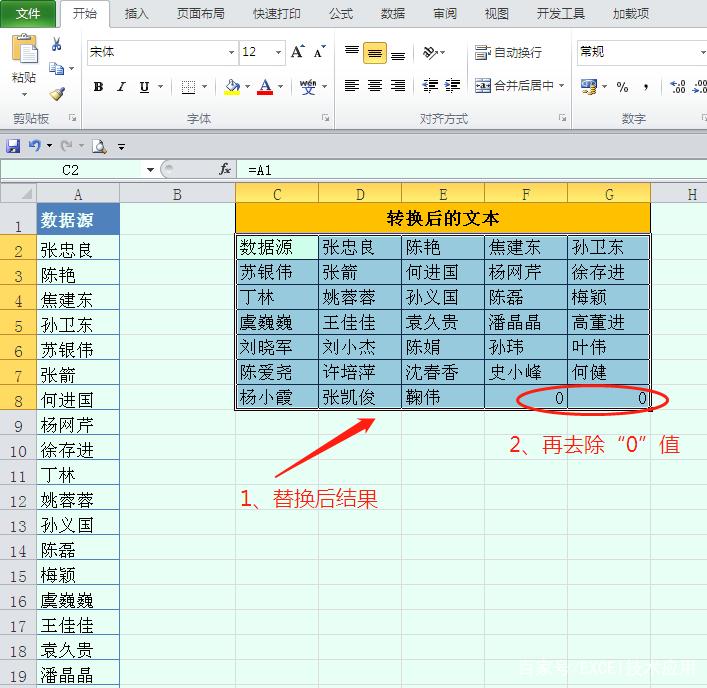Open the Name Box dropdown arrow
Screen dimensions: 707x688
[150, 170]
